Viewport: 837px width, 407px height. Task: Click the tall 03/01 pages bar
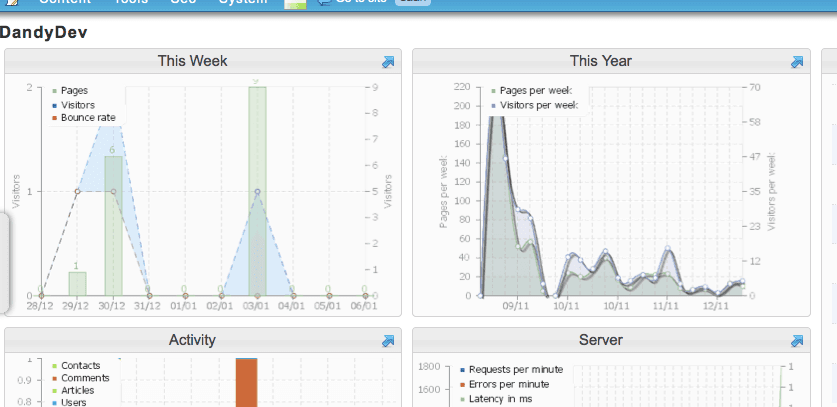(257, 190)
